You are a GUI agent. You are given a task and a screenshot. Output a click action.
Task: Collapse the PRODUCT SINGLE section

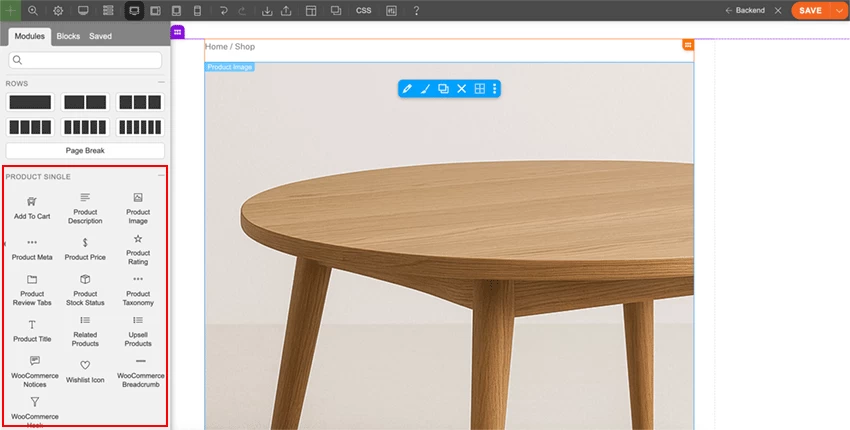pos(161,176)
